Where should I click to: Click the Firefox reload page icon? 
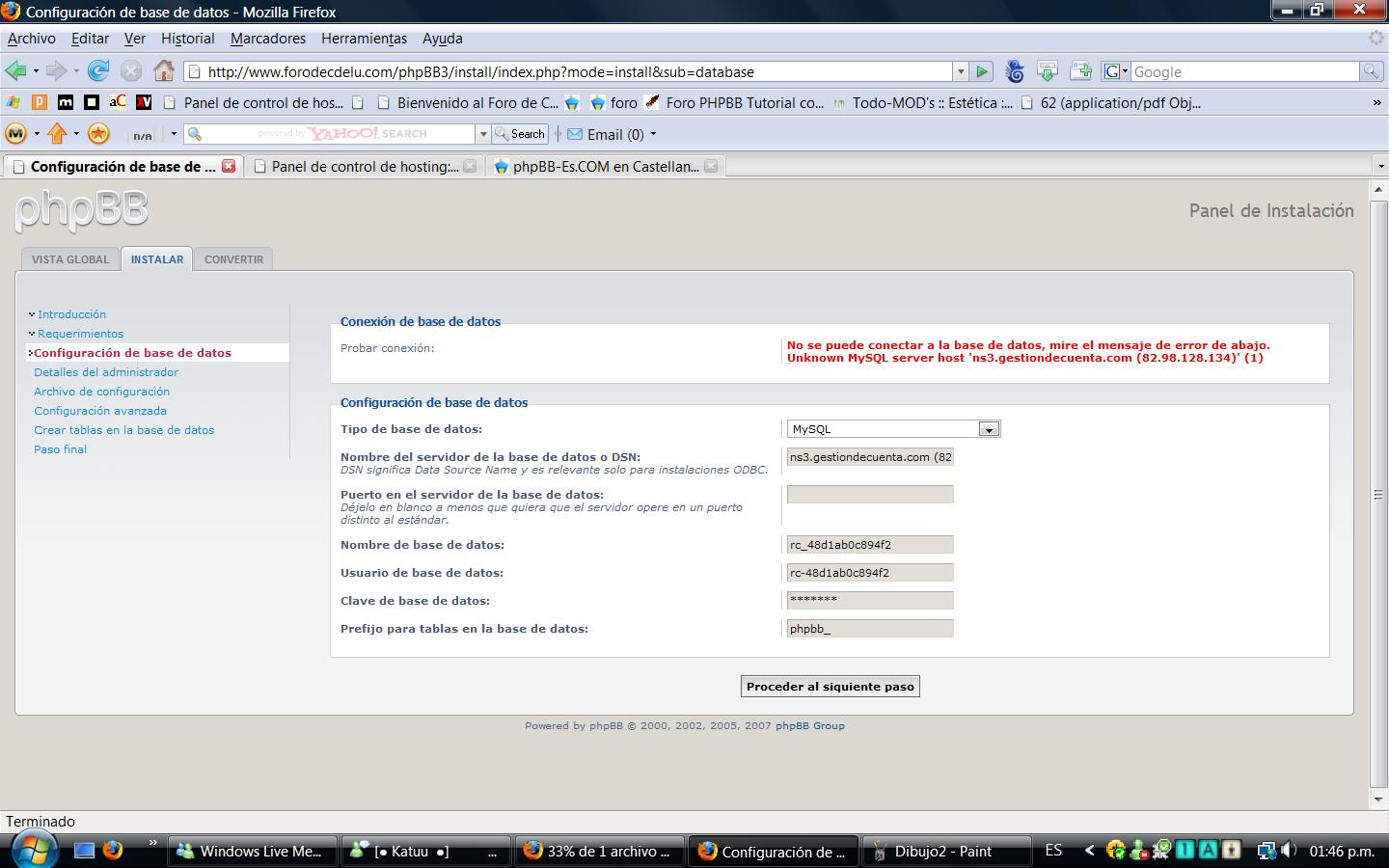point(98,71)
